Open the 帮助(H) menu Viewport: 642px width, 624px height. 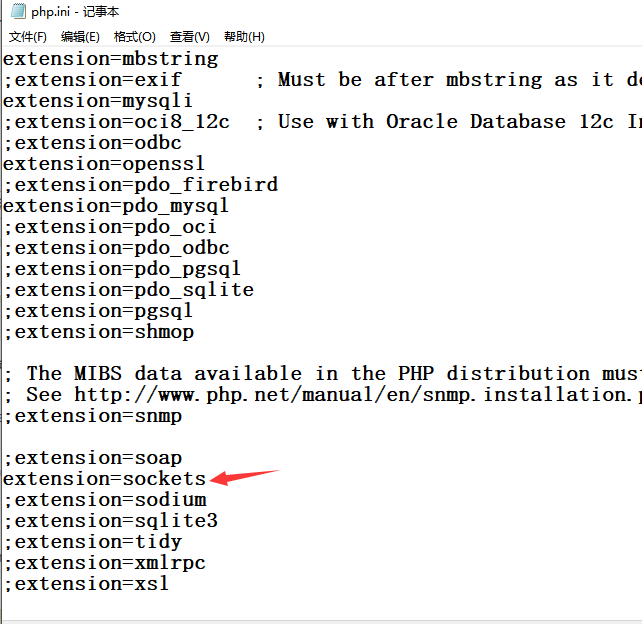coord(244,37)
